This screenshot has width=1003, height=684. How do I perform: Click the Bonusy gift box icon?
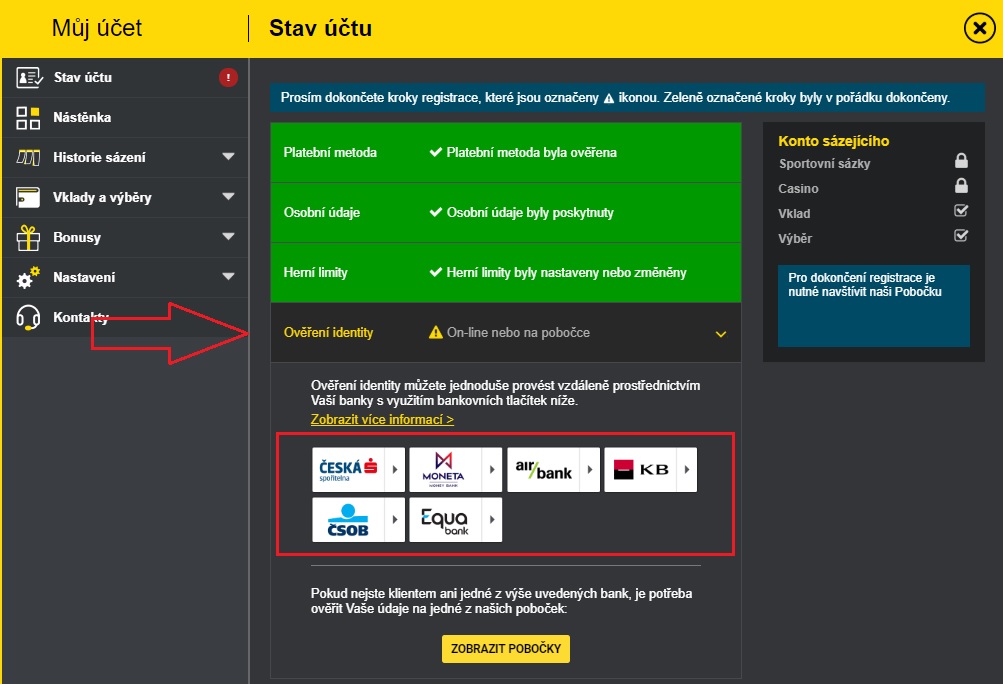pos(28,237)
